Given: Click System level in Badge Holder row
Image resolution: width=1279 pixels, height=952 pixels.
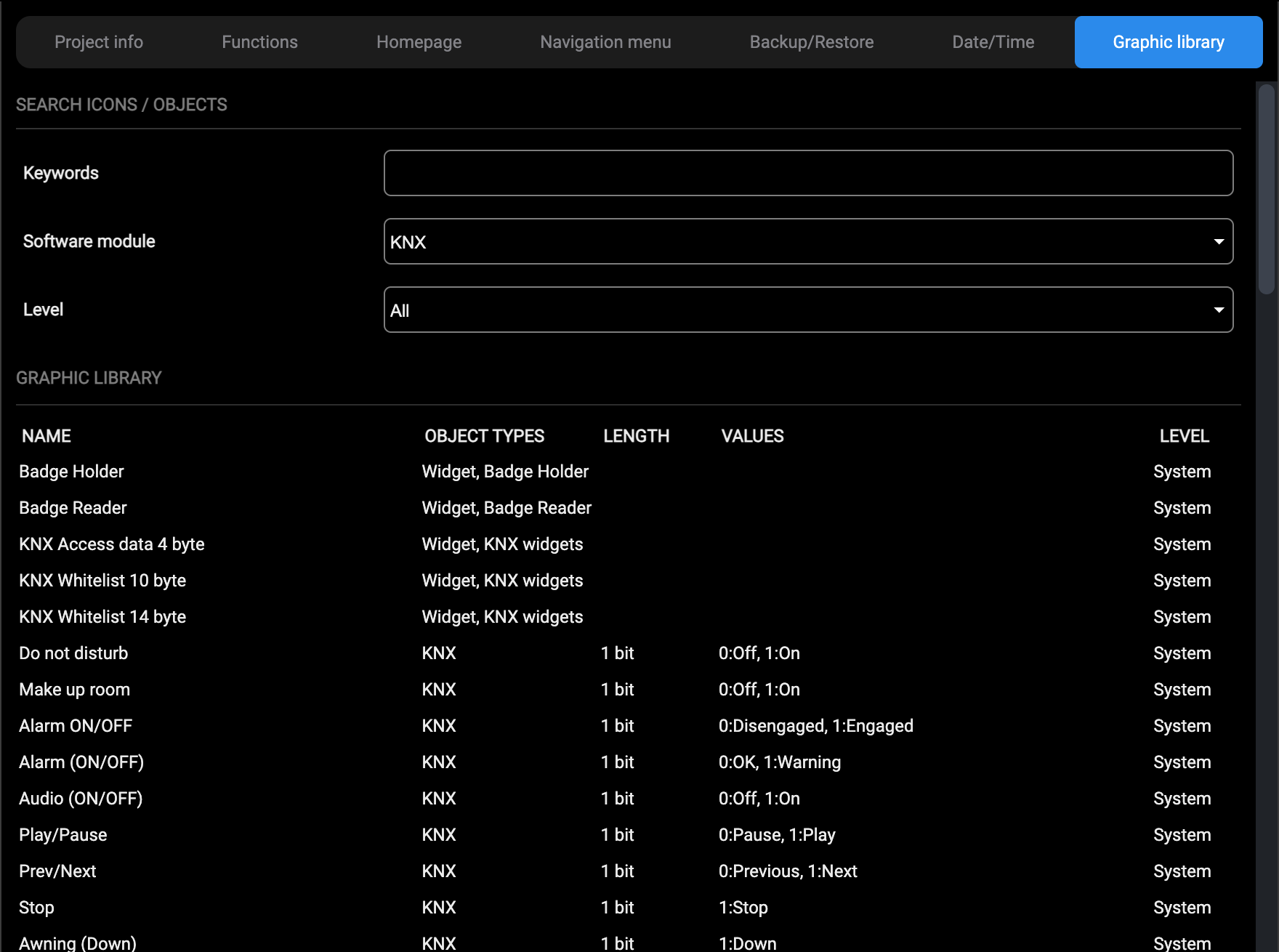Looking at the screenshot, I should (x=1182, y=472).
